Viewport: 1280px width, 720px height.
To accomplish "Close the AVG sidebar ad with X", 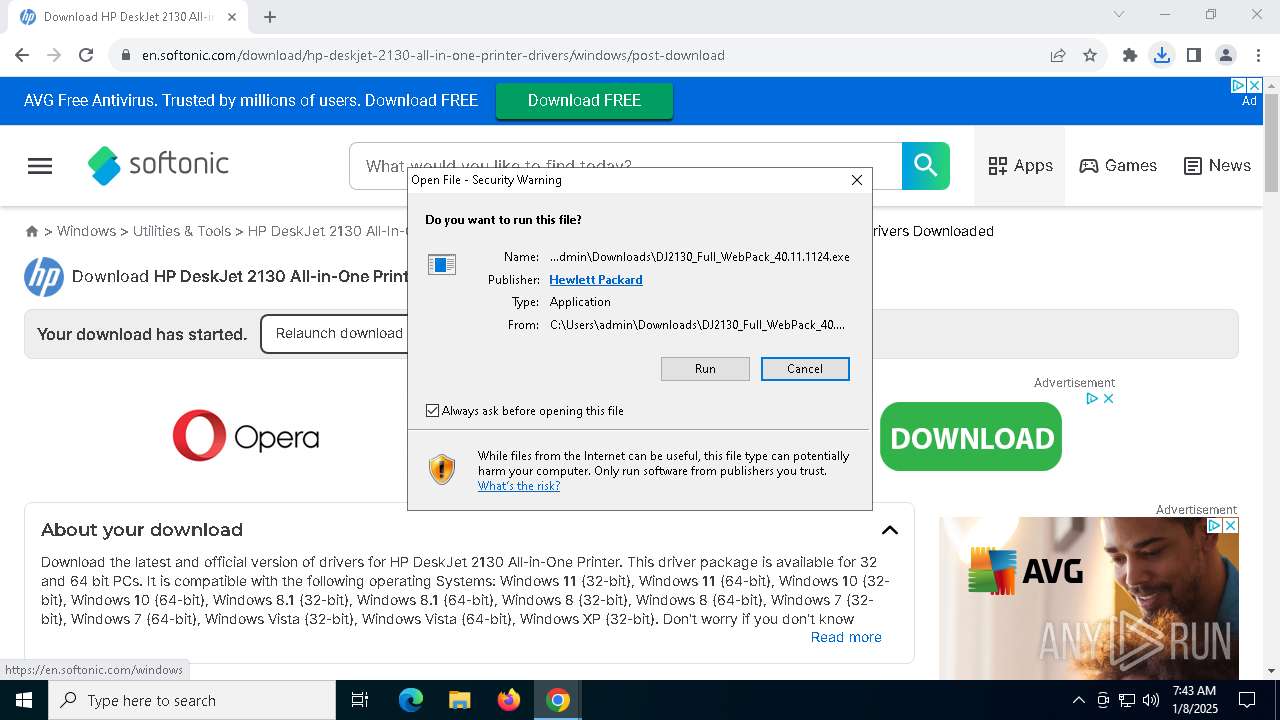I will coord(1231,525).
